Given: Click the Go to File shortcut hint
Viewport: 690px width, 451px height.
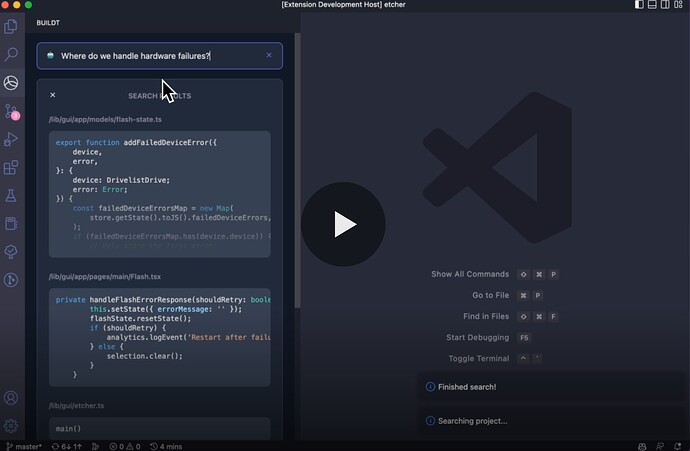Looking at the screenshot, I should click(507, 295).
